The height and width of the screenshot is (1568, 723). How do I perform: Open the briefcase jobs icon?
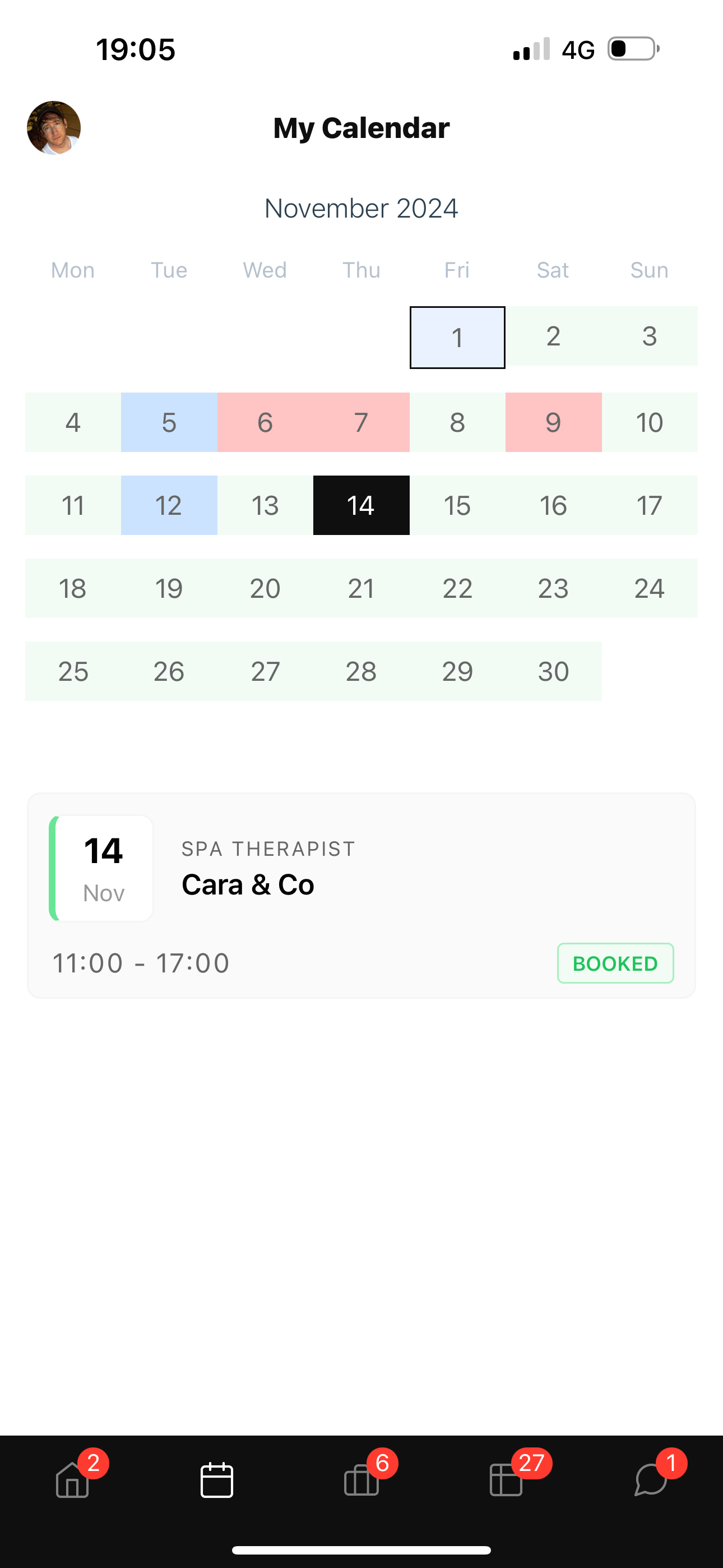(361, 1480)
